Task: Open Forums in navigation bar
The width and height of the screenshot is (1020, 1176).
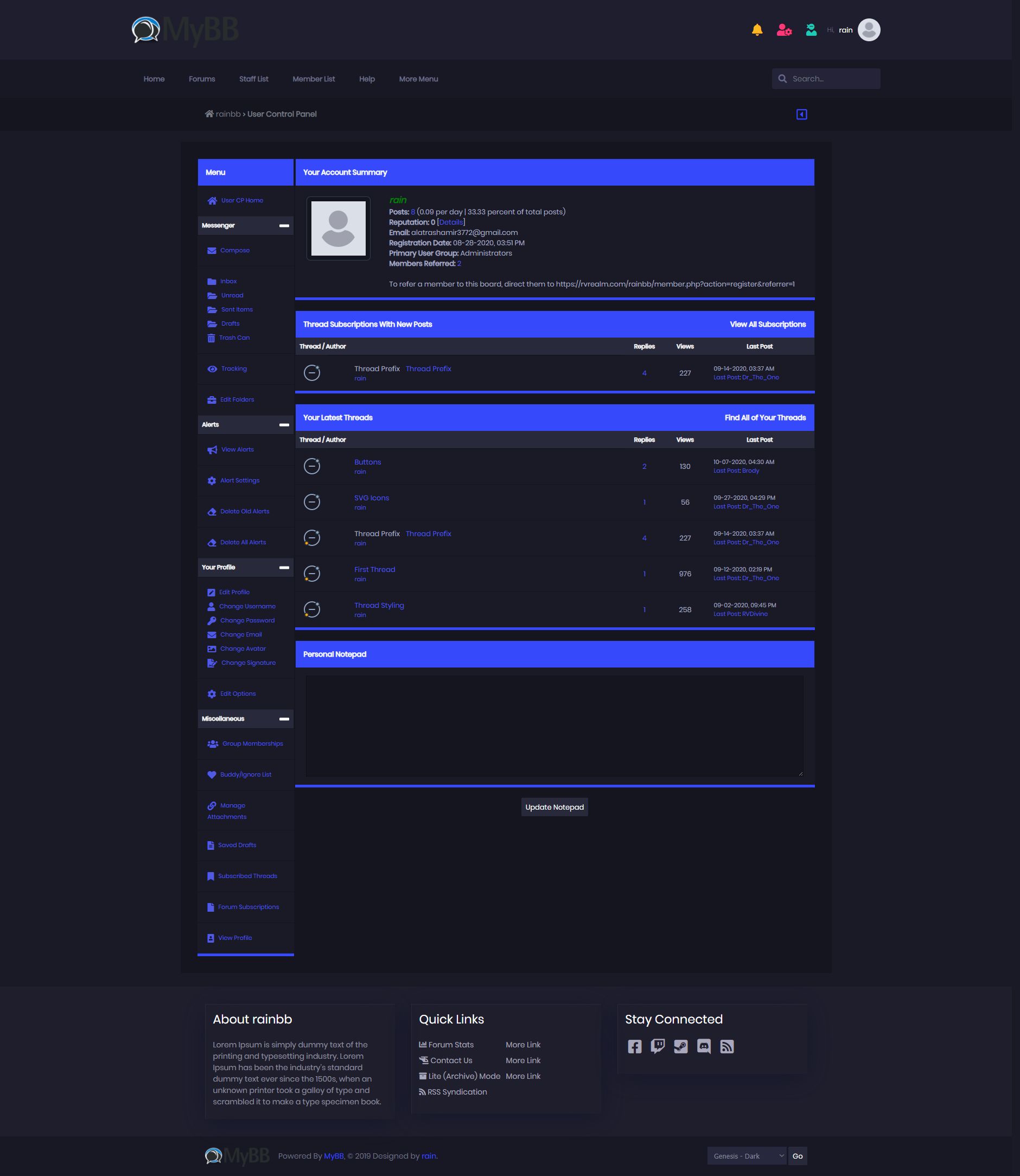Action: (202, 79)
